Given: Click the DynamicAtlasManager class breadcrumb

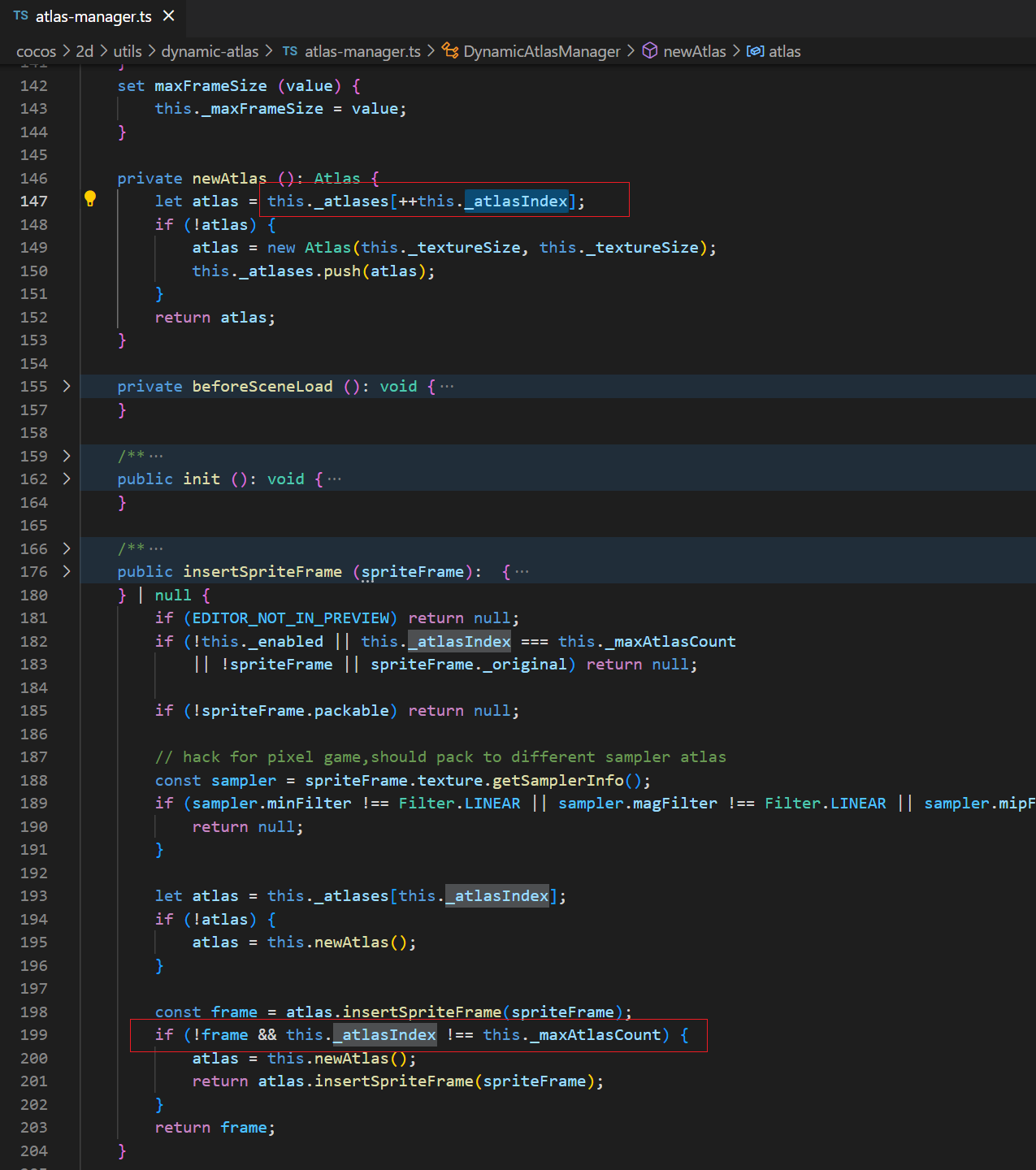Looking at the screenshot, I should click(x=542, y=51).
